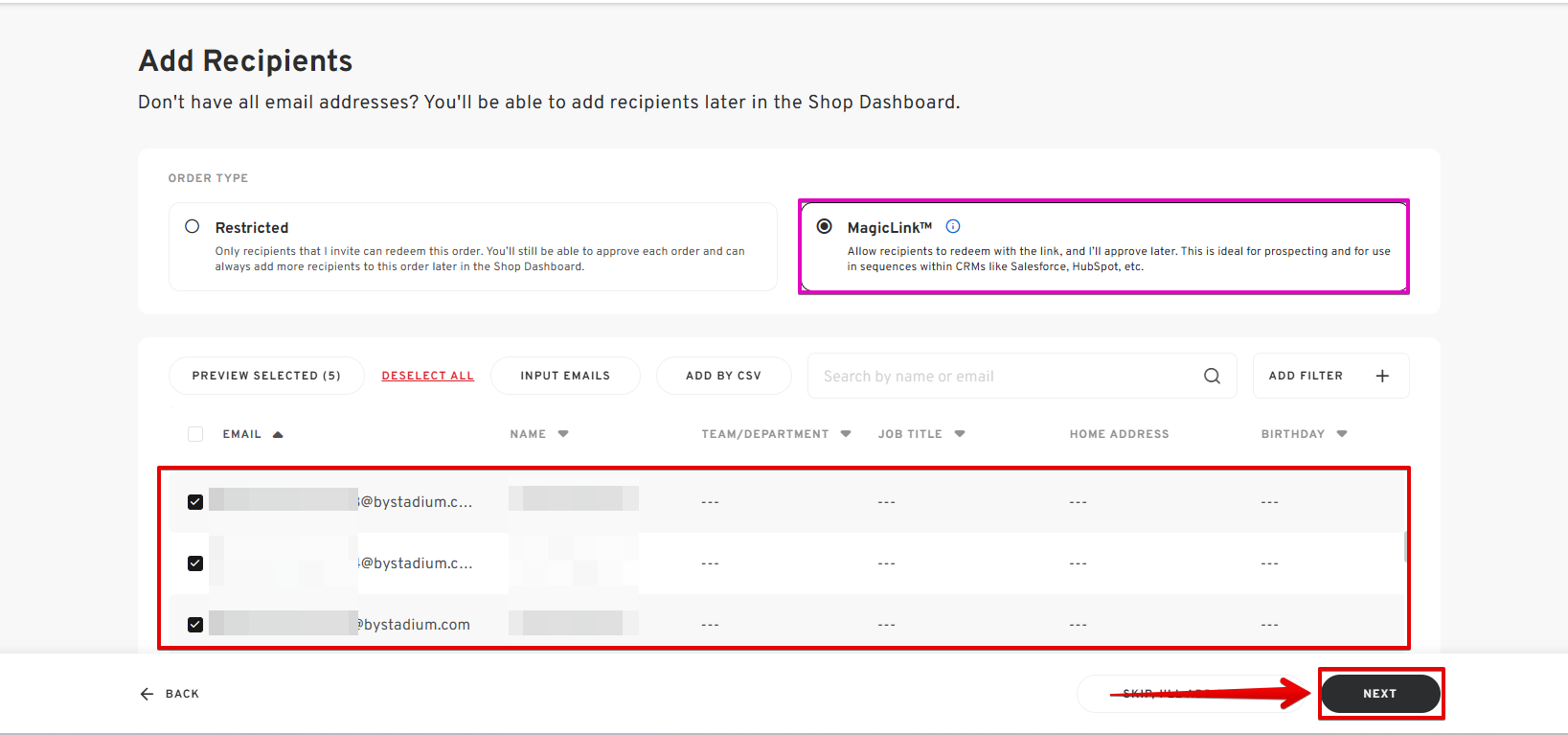The width and height of the screenshot is (1568, 735).
Task: Click the back arrow icon
Action: click(147, 694)
